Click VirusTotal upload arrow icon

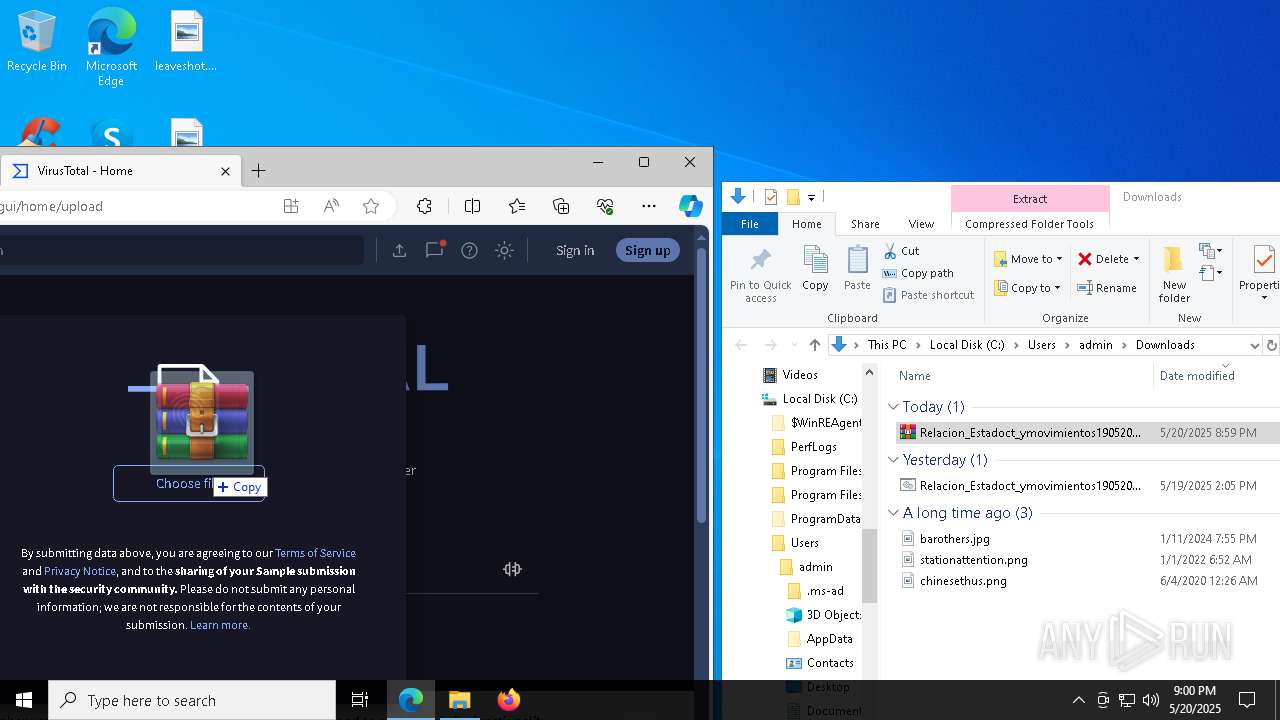coord(399,250)
